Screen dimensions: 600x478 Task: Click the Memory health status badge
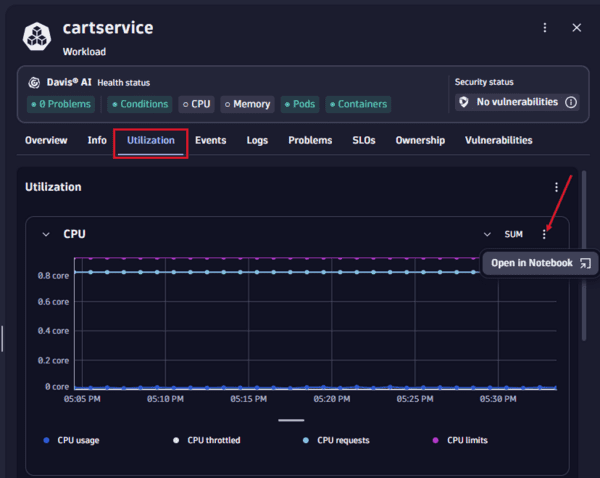246,104
